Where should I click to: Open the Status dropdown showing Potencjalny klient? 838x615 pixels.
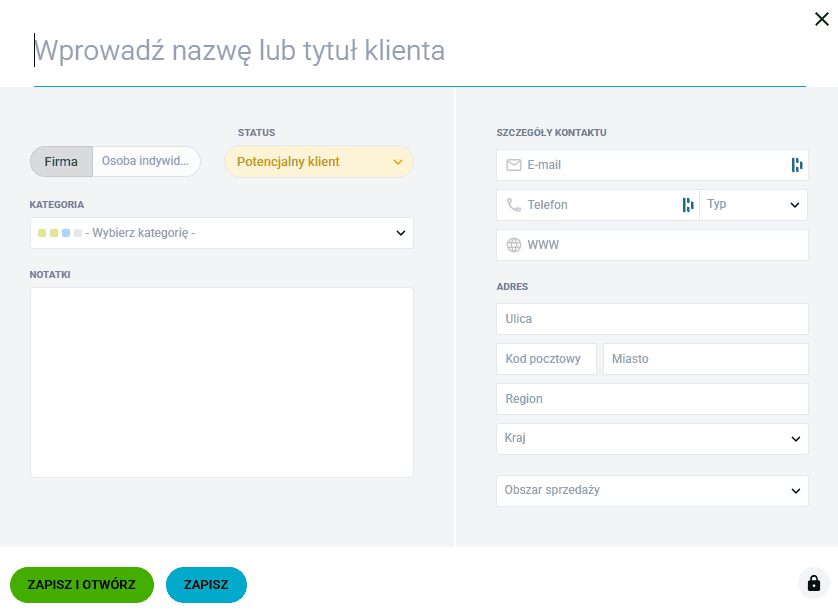318,161
